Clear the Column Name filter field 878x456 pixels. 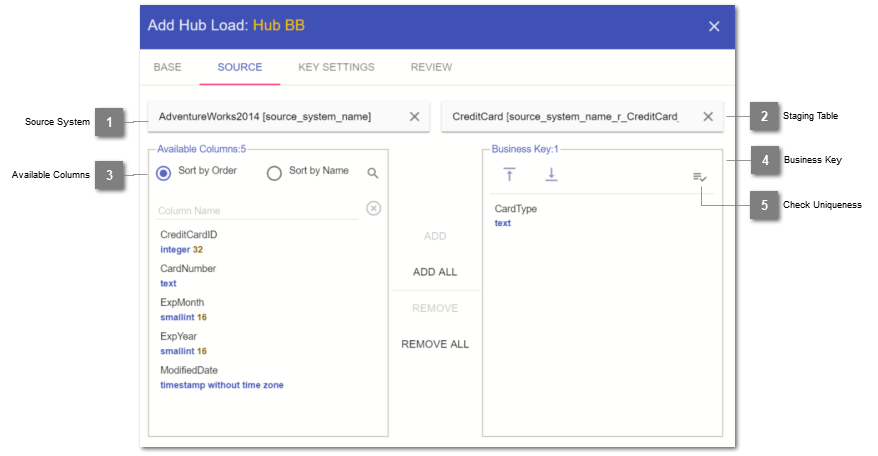point(373,208)
